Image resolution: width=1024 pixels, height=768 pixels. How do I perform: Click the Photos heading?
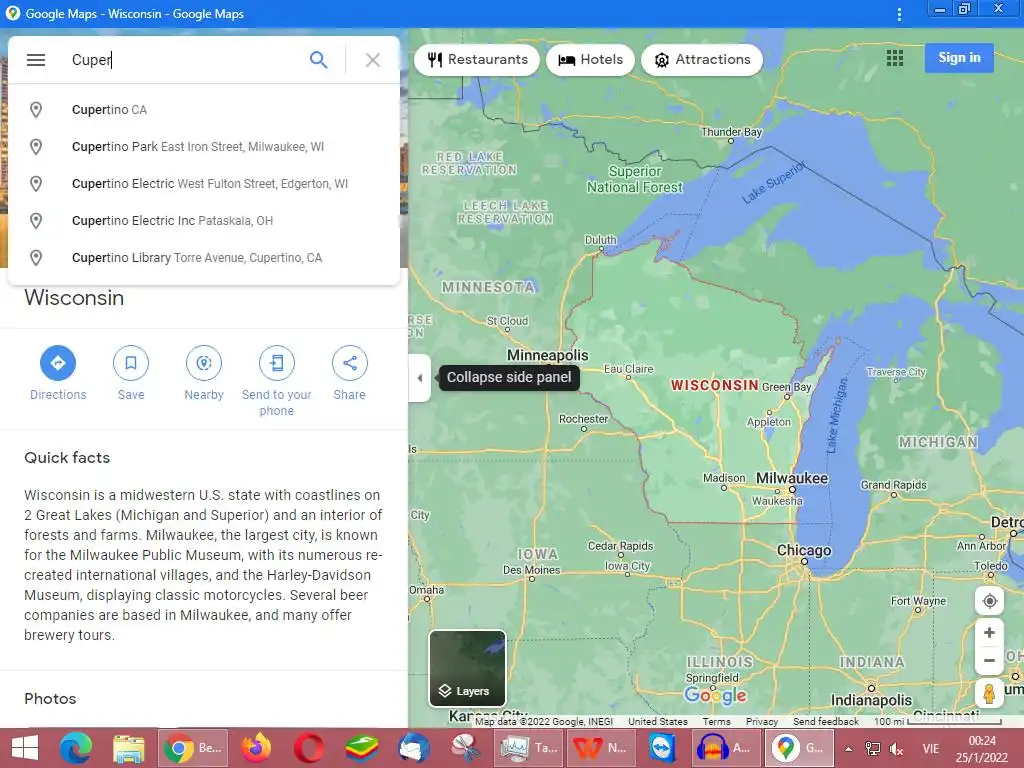point(50,699)
